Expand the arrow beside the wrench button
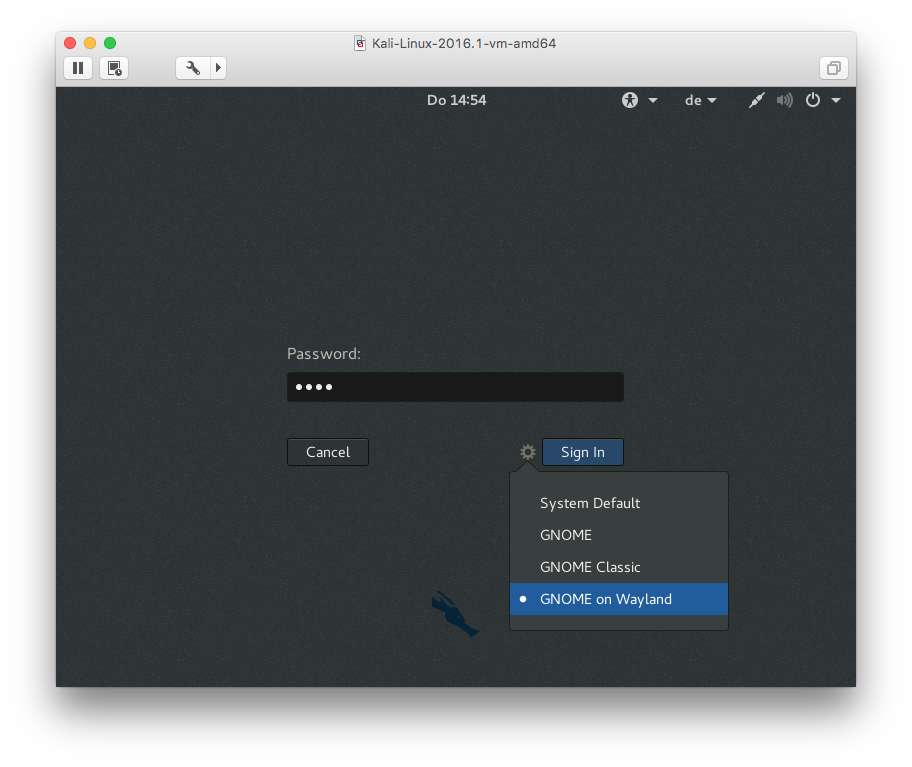Viewport: 912px width, 767px height. 218,68
